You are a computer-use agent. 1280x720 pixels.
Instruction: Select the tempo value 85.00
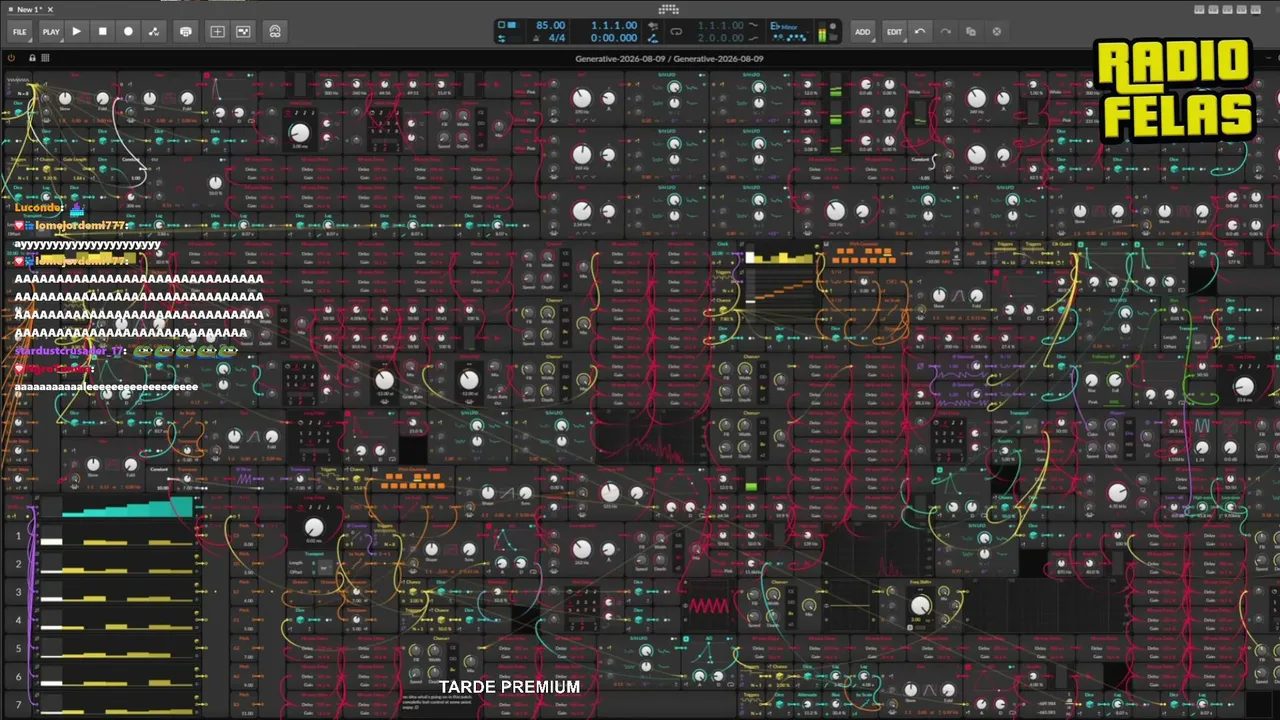pos(550,25)
